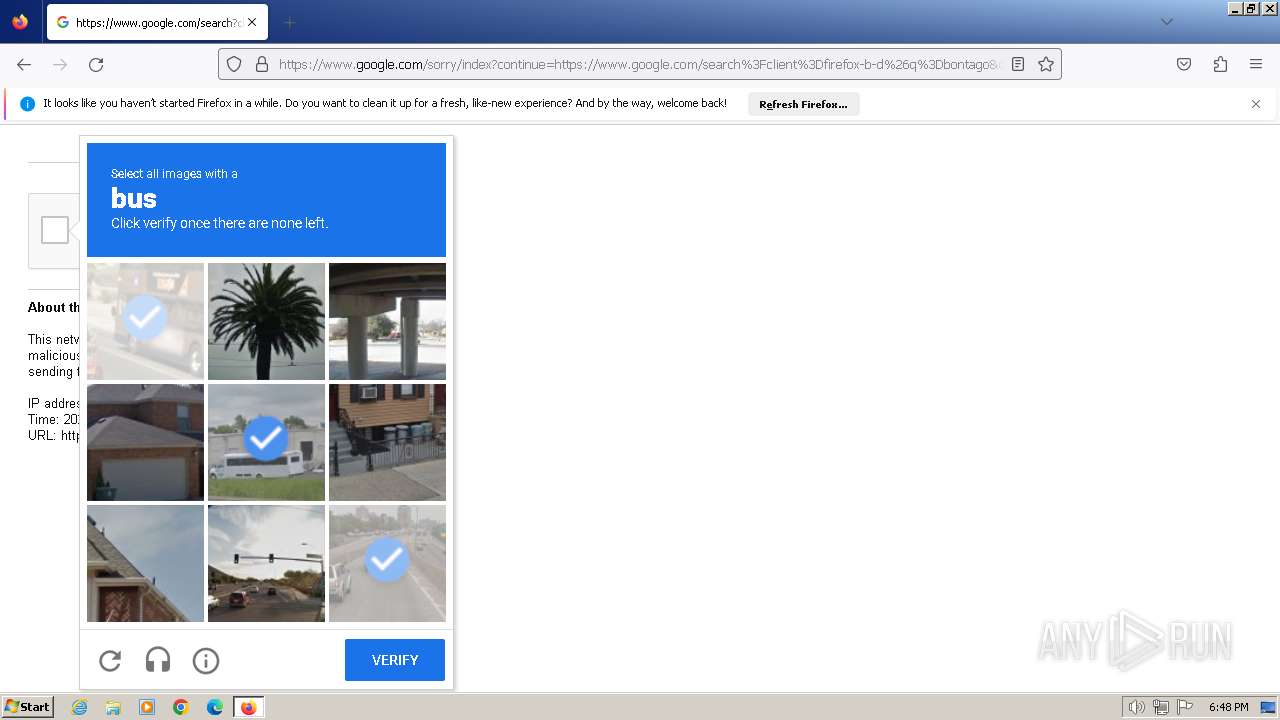Open captcha help info icon
1280x720 pixels.
pos(206,660)
